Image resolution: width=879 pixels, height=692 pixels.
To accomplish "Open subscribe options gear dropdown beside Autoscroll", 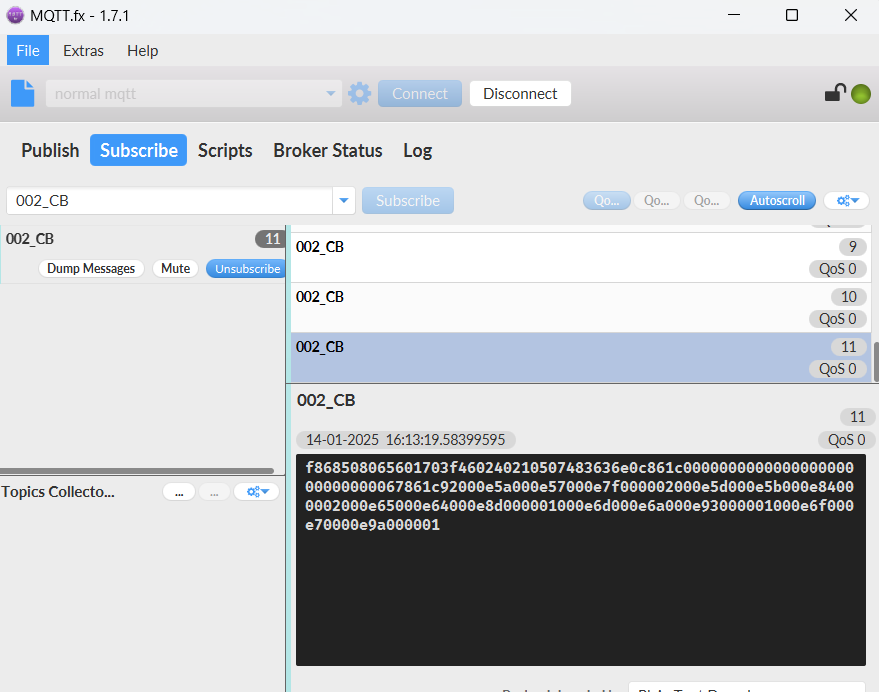I will [846, 200].
